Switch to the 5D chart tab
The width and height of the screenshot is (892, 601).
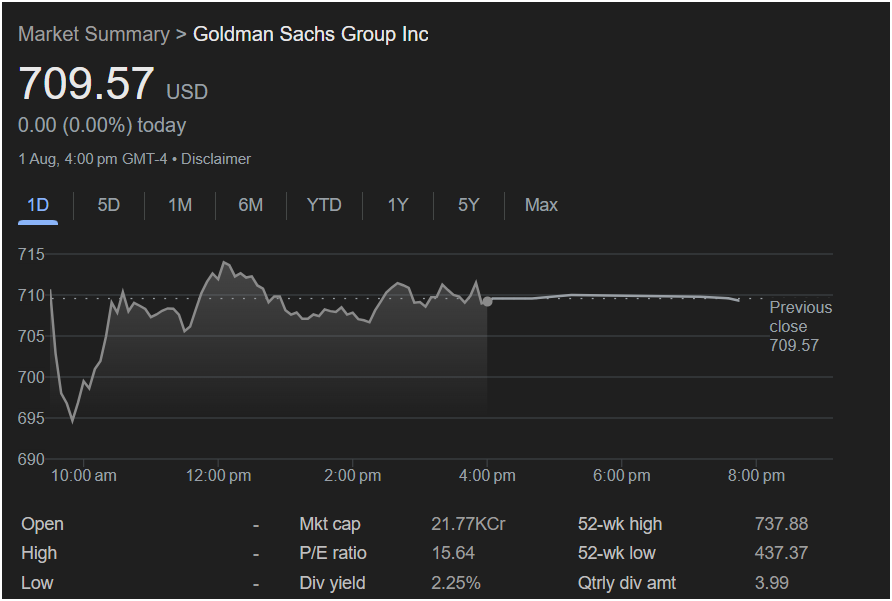109,205
